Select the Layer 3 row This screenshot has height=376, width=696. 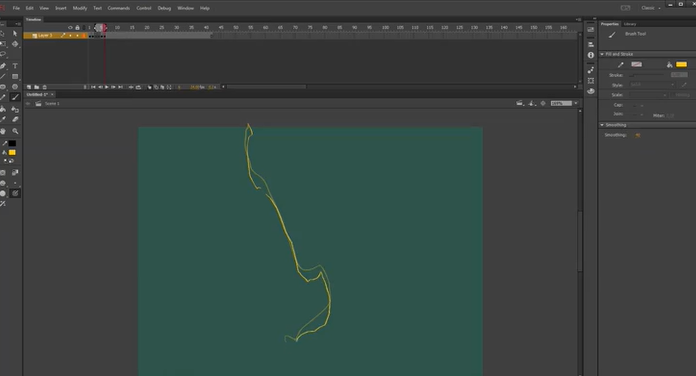(55, 36)
